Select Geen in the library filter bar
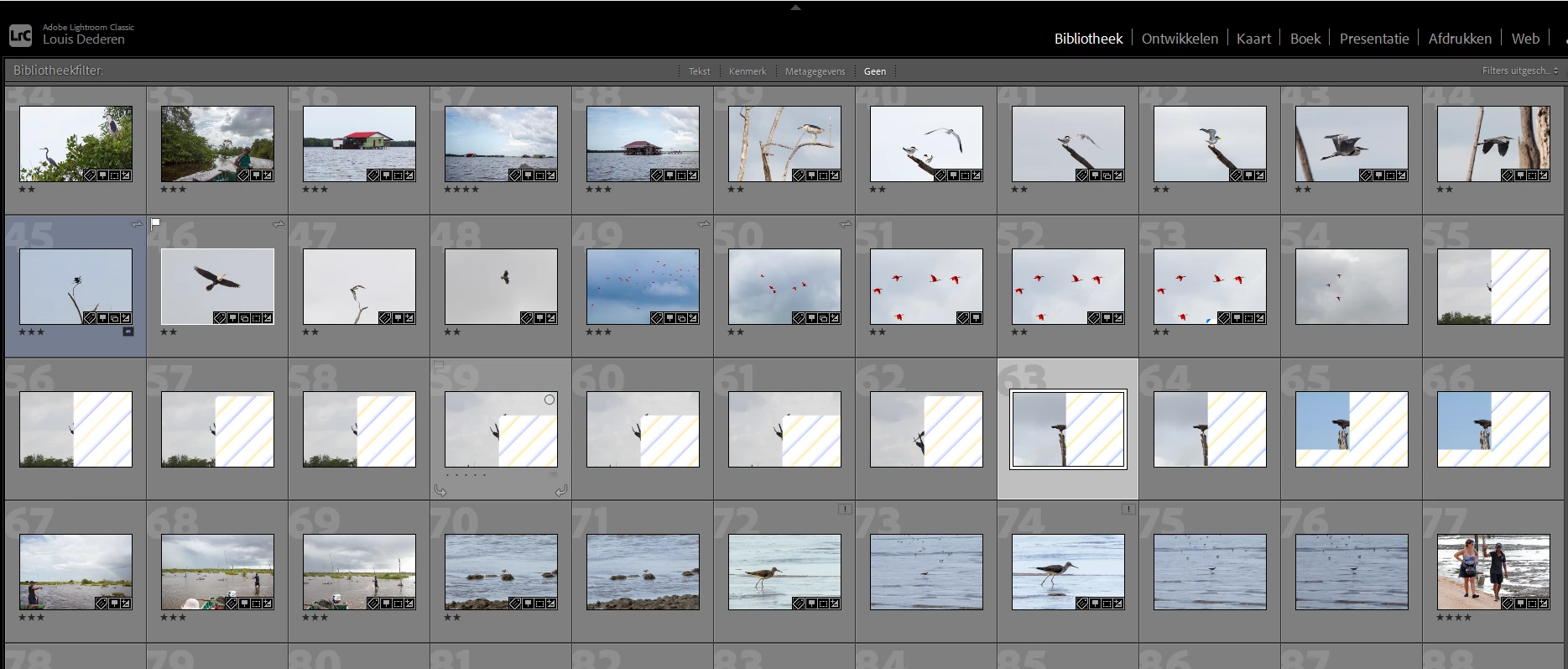This screenshot has height=669, width=1568. pos(875,71)
